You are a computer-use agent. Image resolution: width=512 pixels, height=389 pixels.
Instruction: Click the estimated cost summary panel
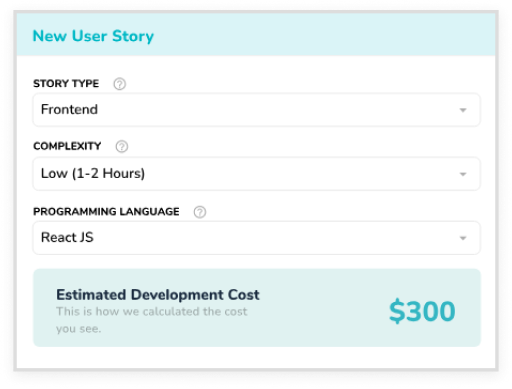[x=257, y=308]
